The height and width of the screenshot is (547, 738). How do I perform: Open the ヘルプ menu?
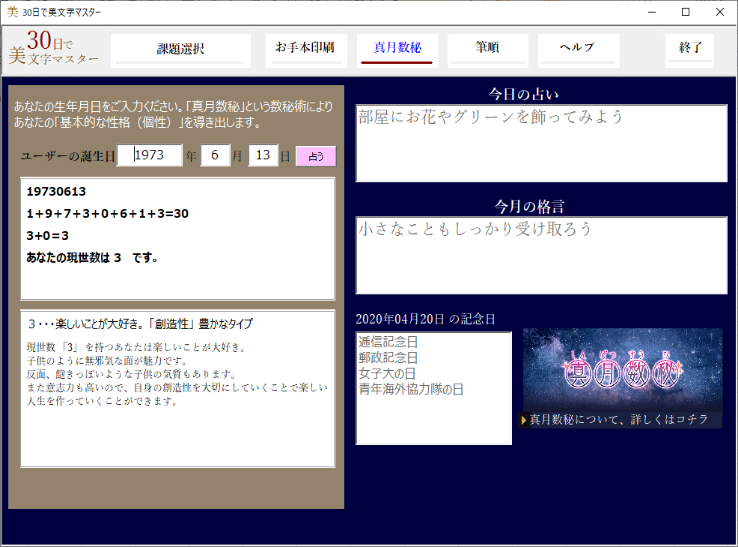click(x=577, y=48)
